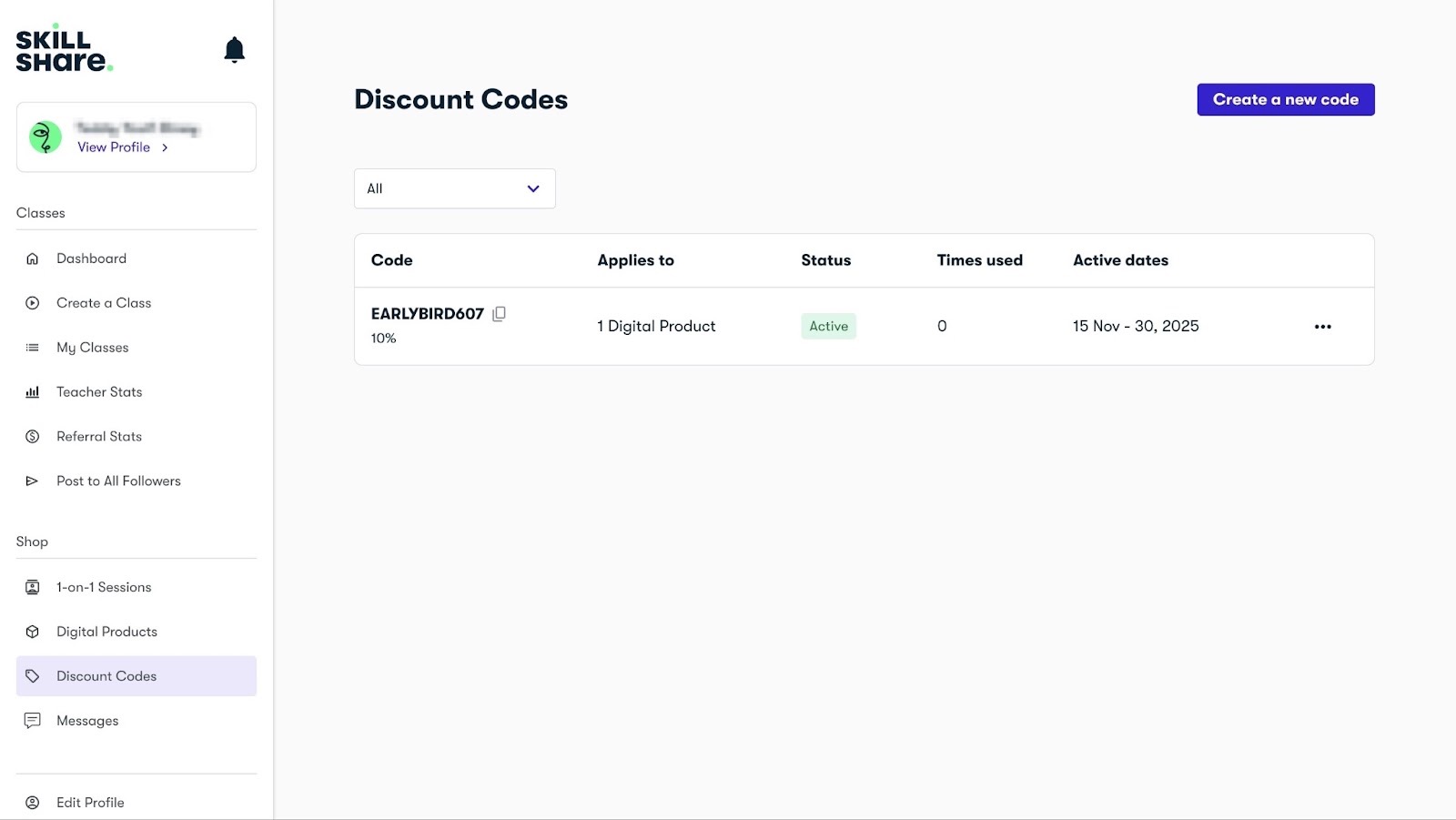Click the 1 Digital Product cell
This screenshot has height=820, width=1456.
pos(656,327)
